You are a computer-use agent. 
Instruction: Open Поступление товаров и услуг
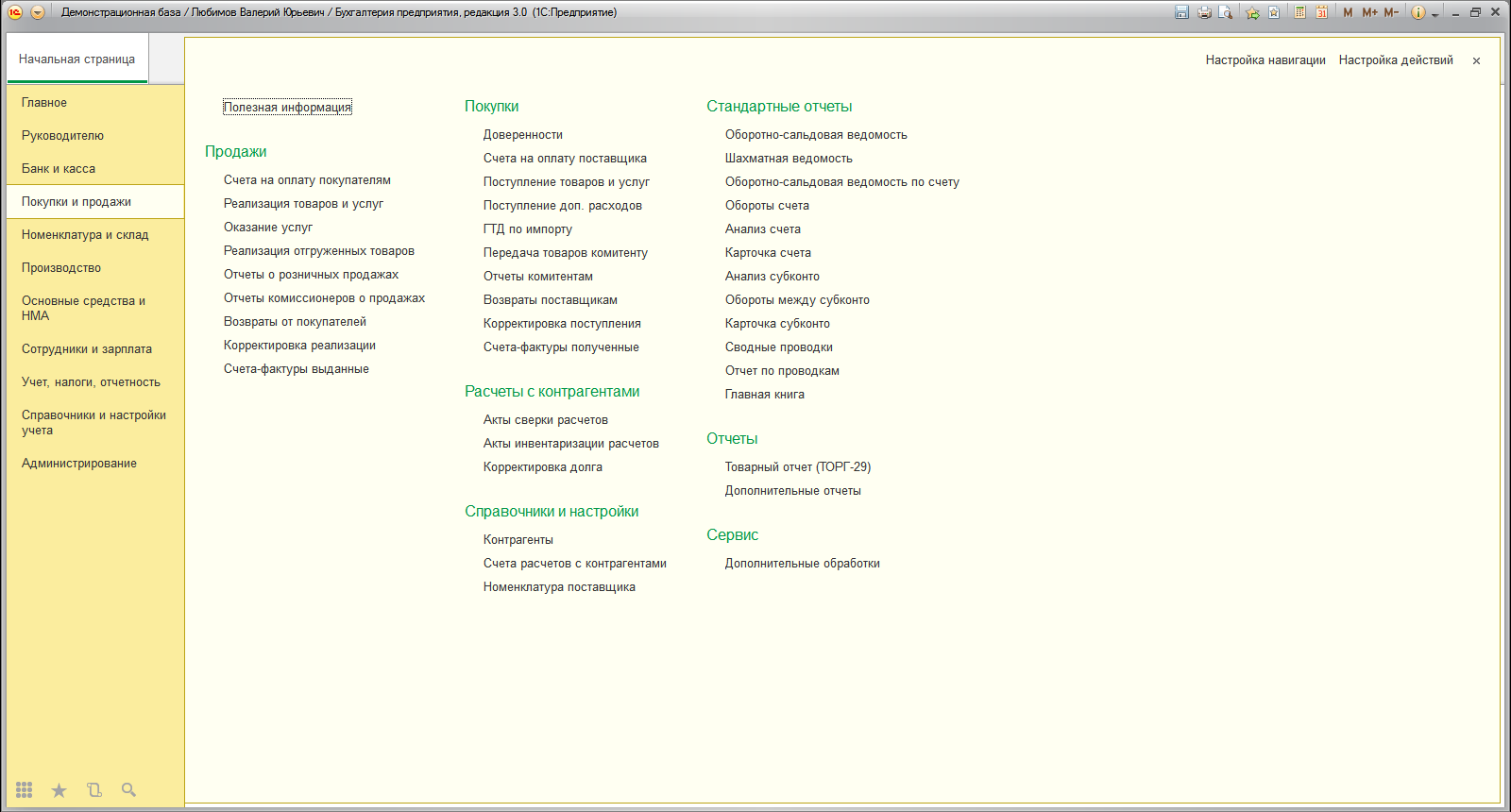567,181
